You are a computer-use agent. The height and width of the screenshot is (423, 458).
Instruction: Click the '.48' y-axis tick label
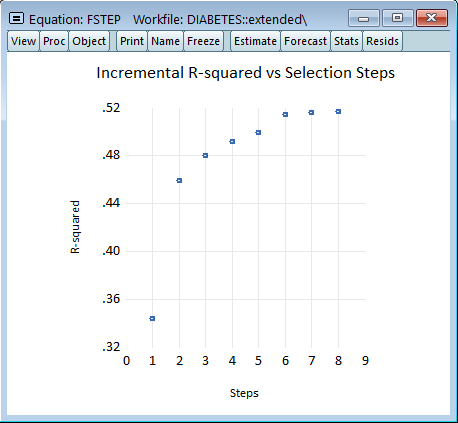tap(111, 155)
